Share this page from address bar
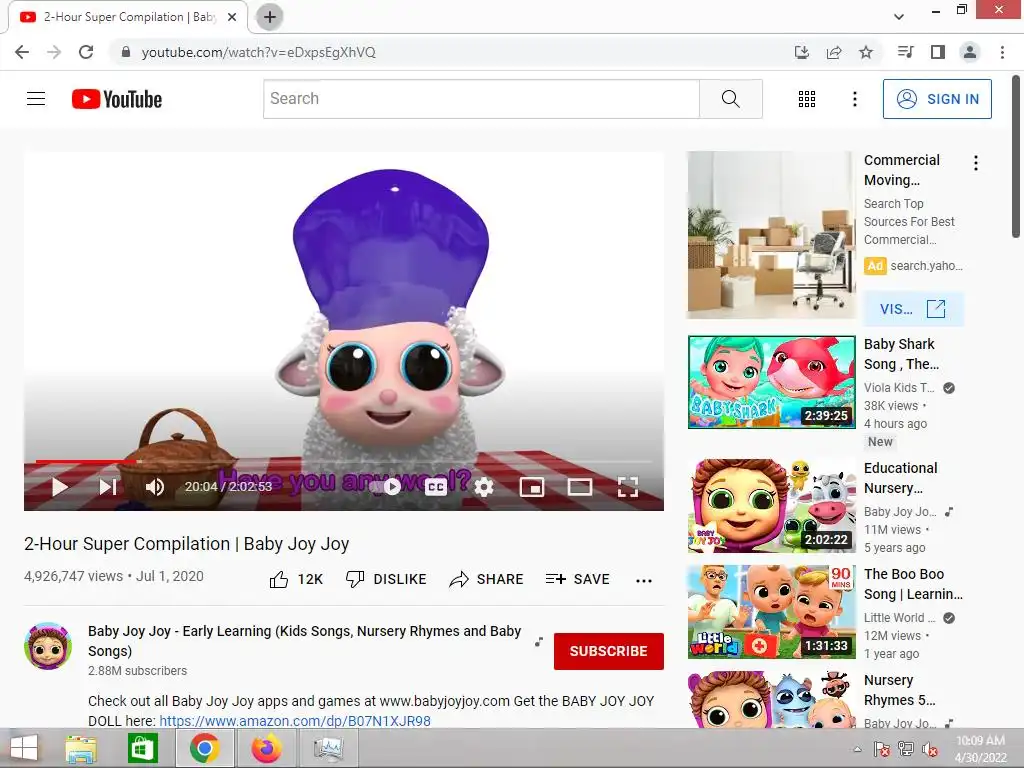This screenshot has height=768, width=1024. click(x=834, y=52)
